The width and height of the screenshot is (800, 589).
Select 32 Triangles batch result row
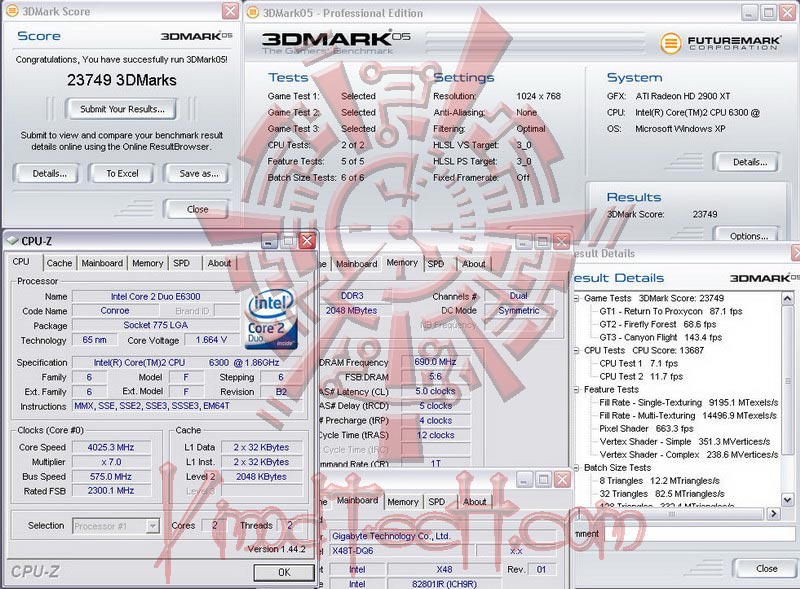coord(662,494)
